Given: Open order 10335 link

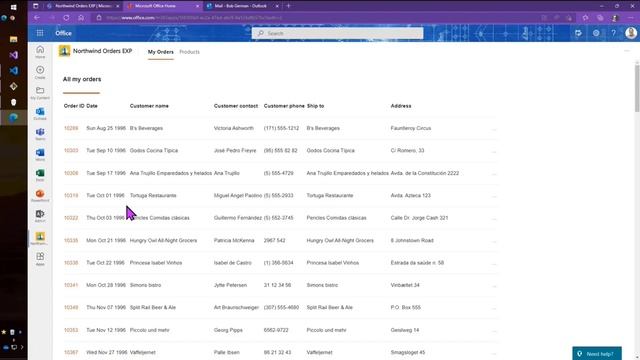Looking at the screenshot, I should [71, 240].
